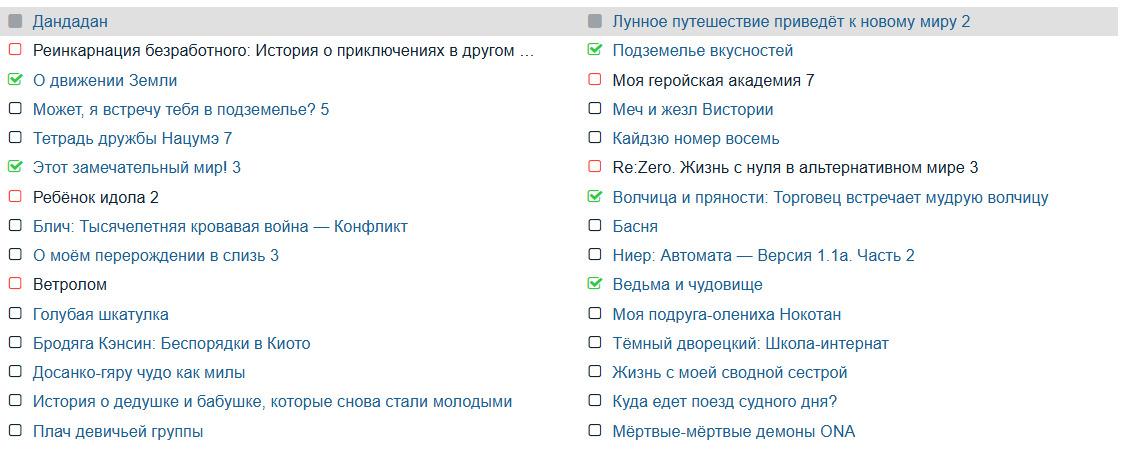Image resolution: width=1131 pixels, height=469 pixels.
Task: Open the Мёртвые-мёртвые демоны ONA link
Action: click(x=733, y=431)
